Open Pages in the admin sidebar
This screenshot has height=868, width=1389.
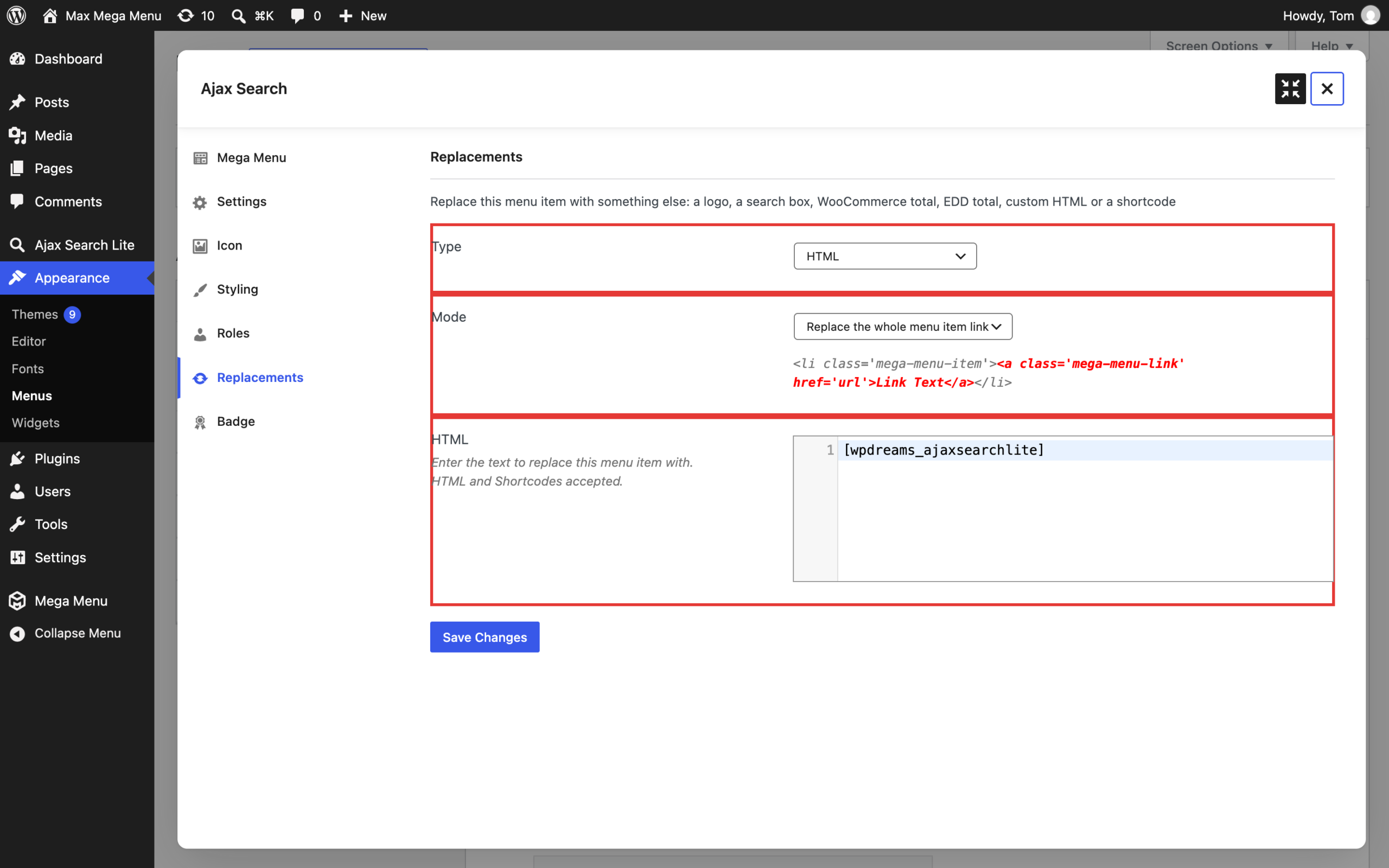click(77, 168)
